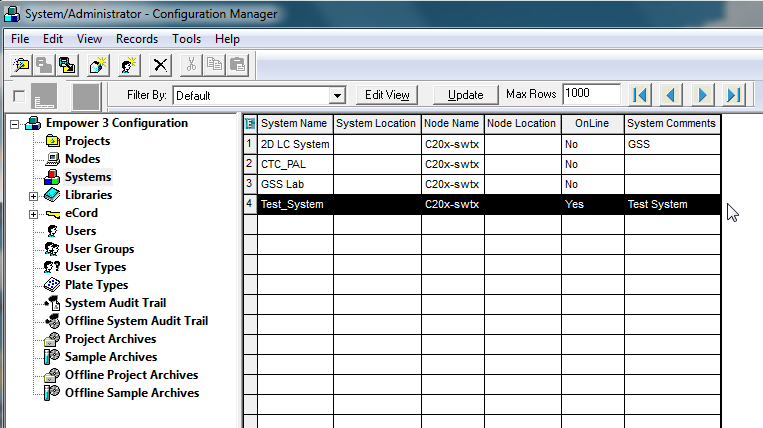The width and height of the screenshot is (763, 428).
Task: Click the System Location column header
Action: coord(377,124)
